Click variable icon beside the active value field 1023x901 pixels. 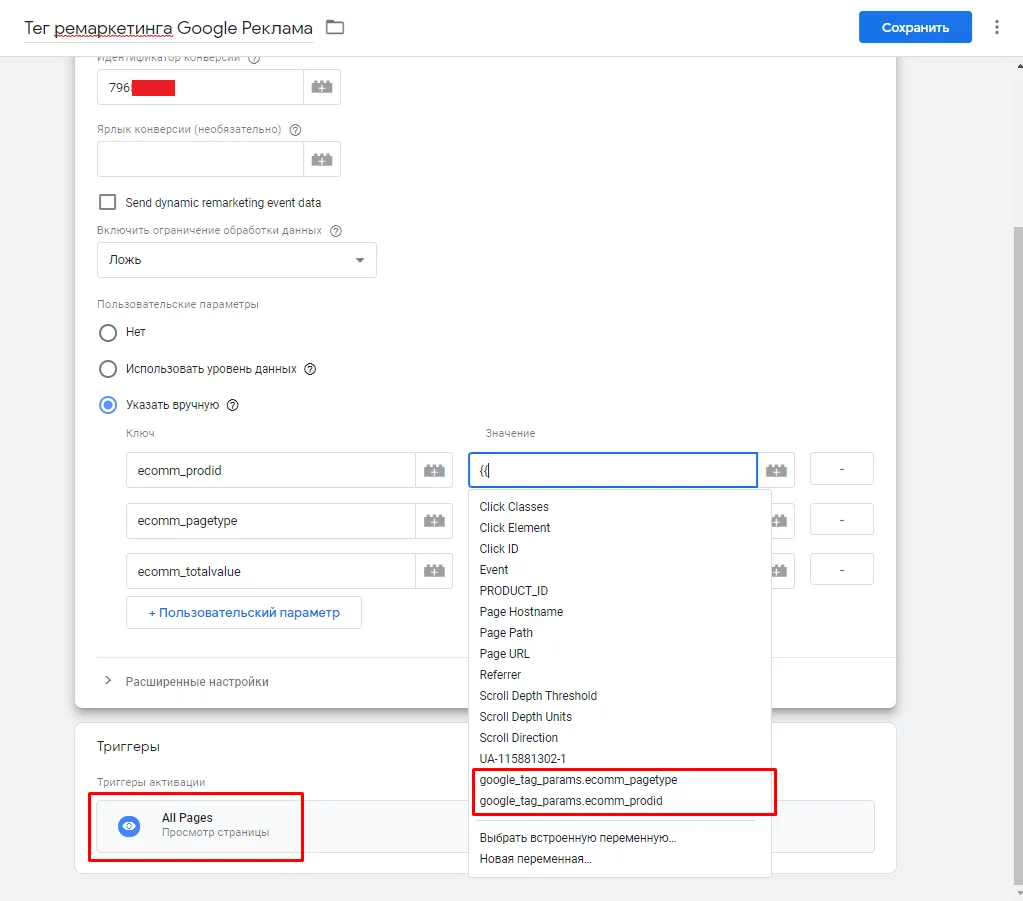pyautogui.click(x=776, y=470)
